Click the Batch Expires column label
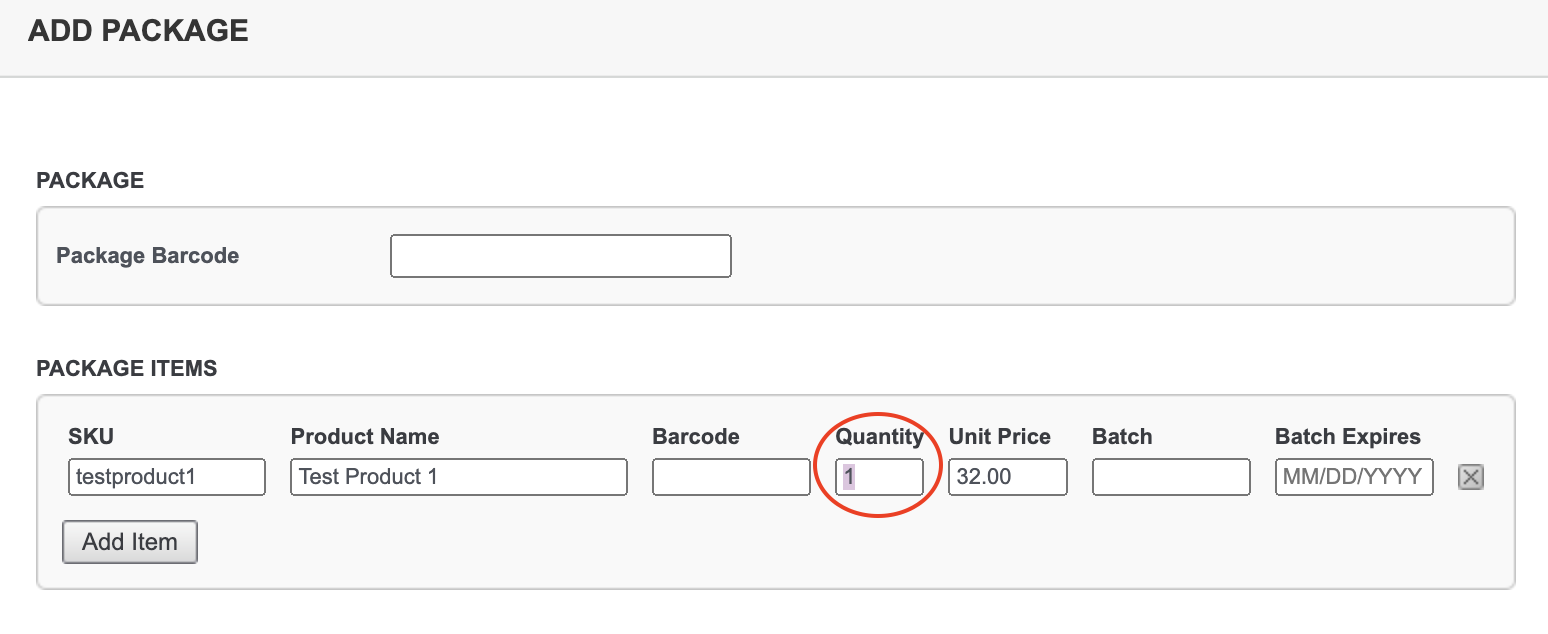This screenshot has height=634, width=1548. [x=1348, y=437]
